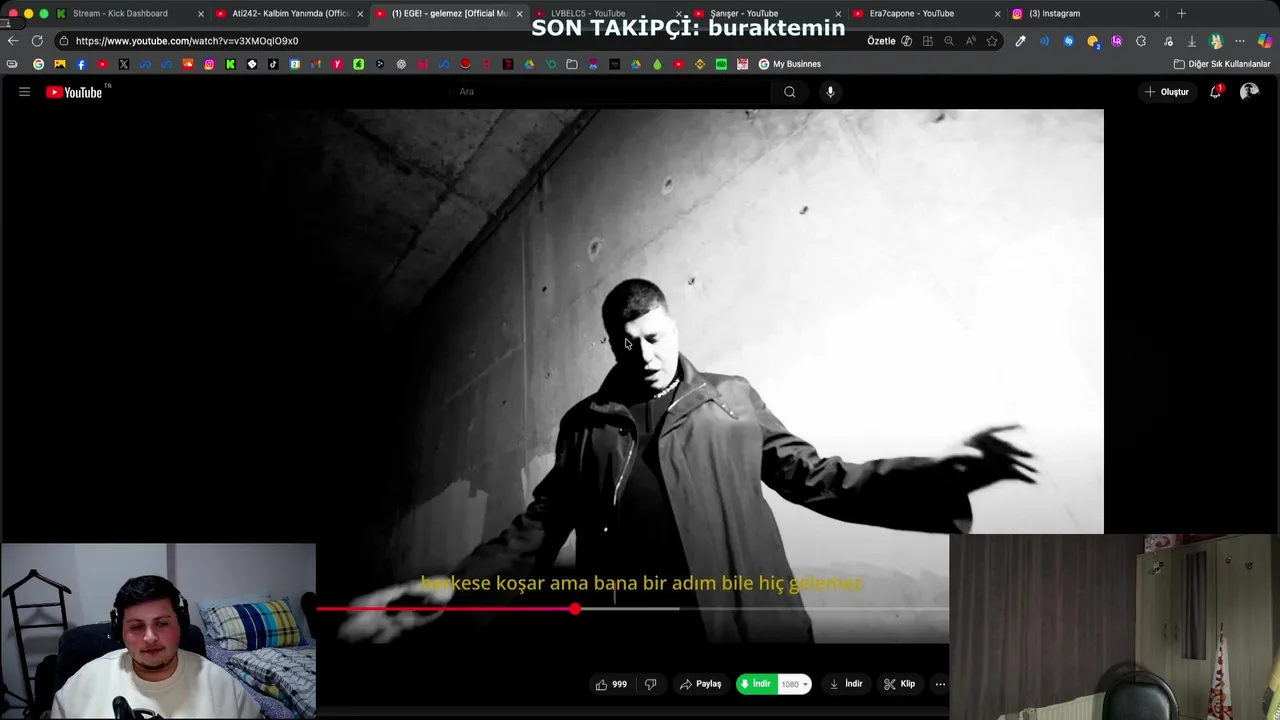
Task: Click the YouTube search magnifier button
Action: coord(790,92)
